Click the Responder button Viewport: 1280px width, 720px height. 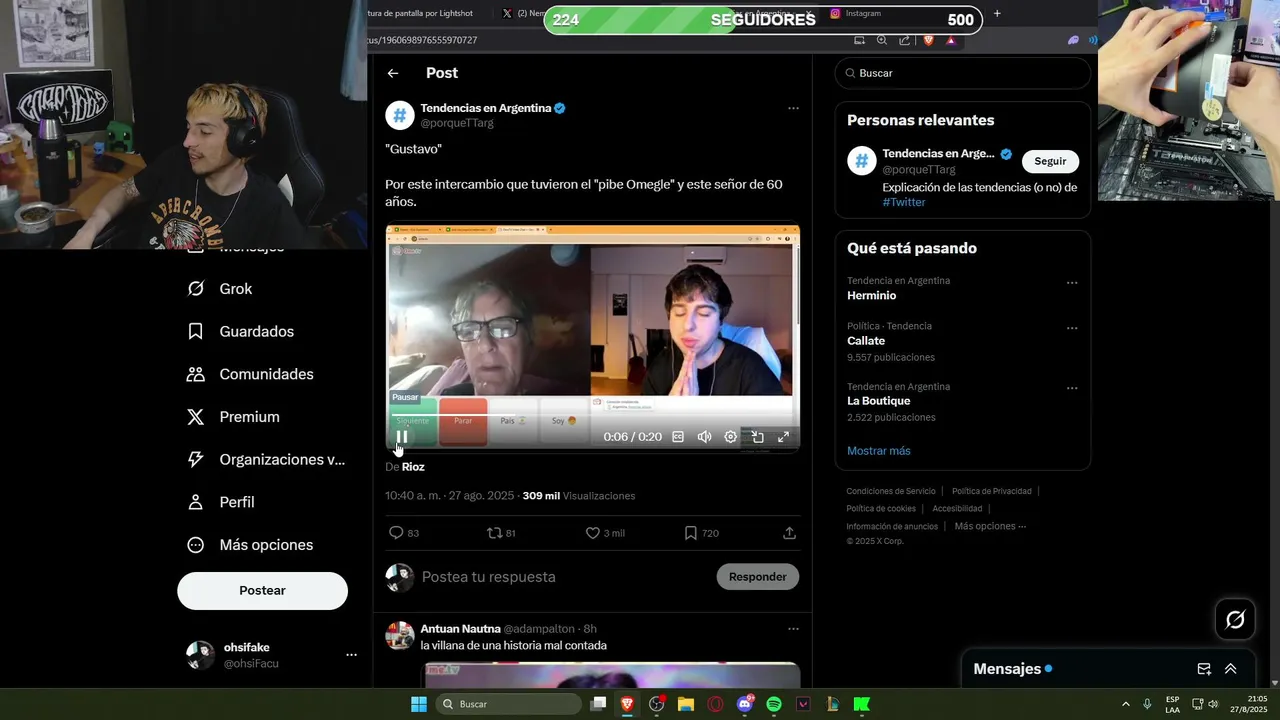click(758, 577)
